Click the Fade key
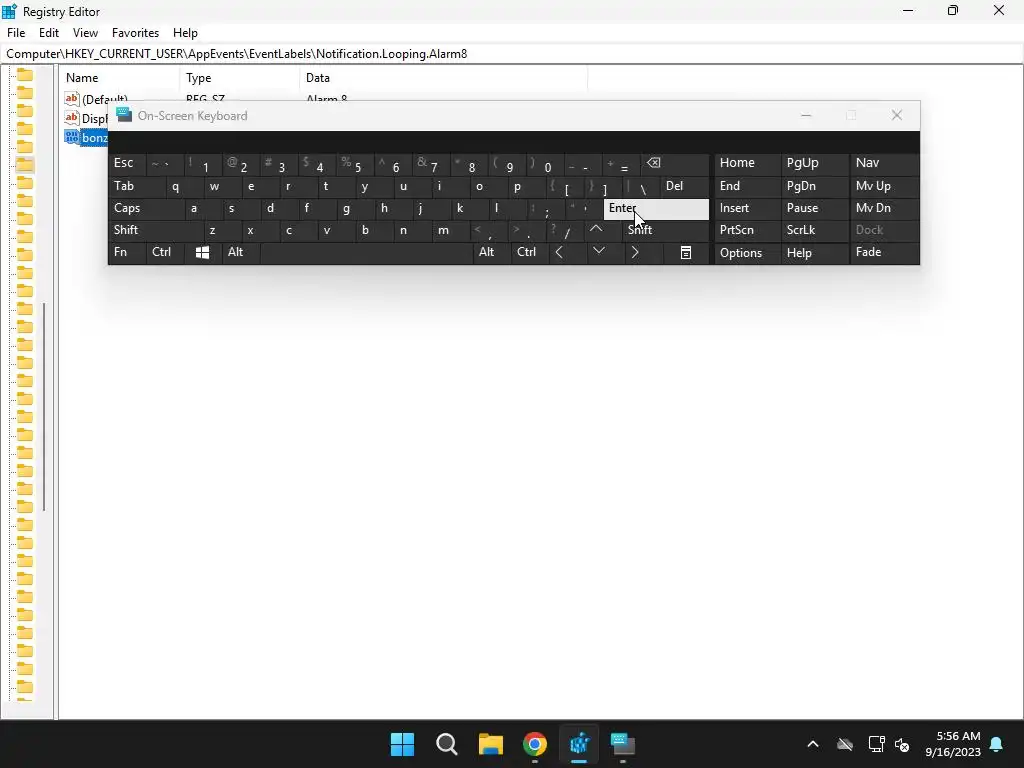 pos(884,252)
